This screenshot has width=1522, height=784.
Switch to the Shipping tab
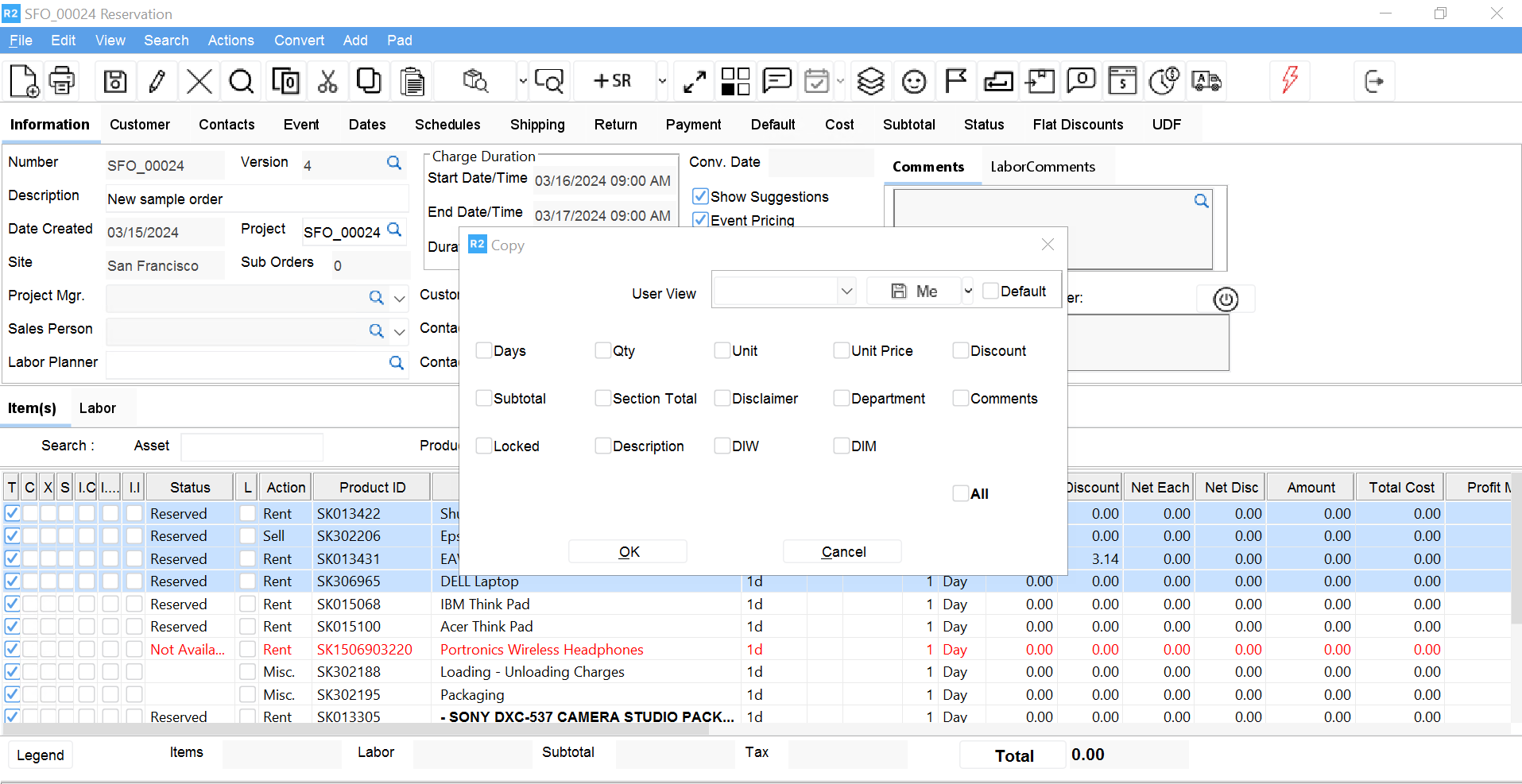[537, 125]
